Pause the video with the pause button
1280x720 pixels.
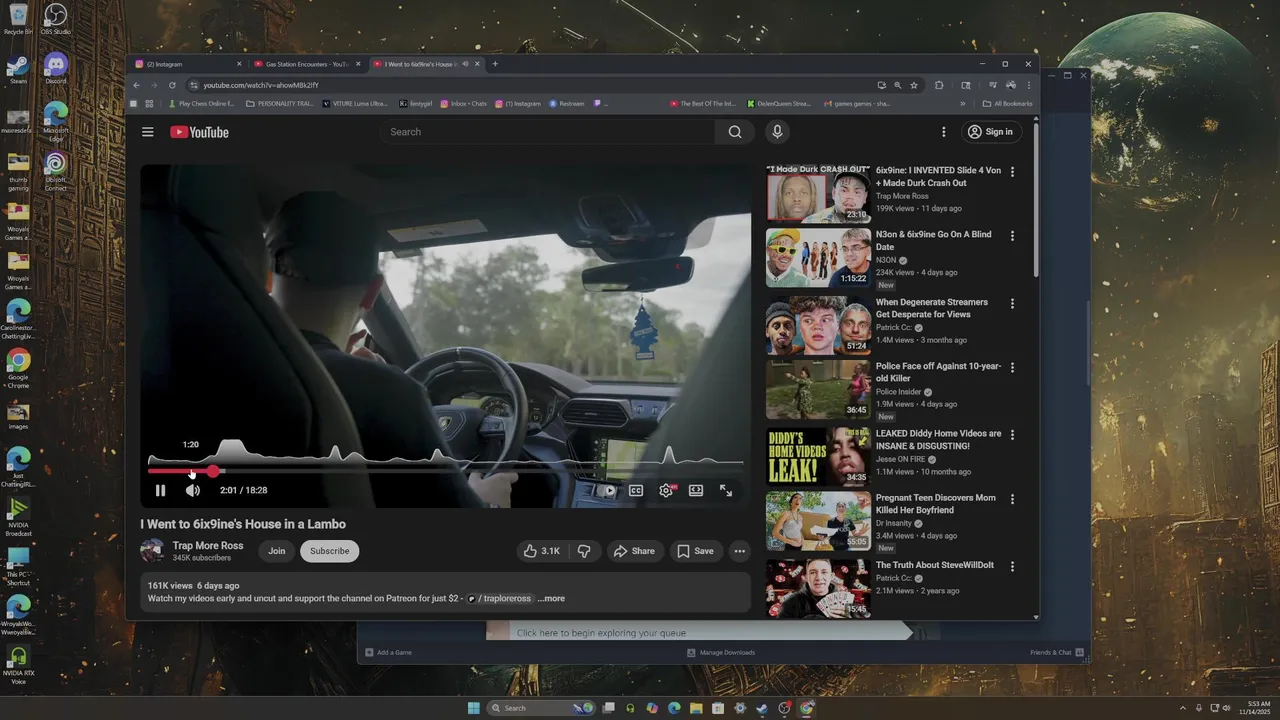coord(160,490)
